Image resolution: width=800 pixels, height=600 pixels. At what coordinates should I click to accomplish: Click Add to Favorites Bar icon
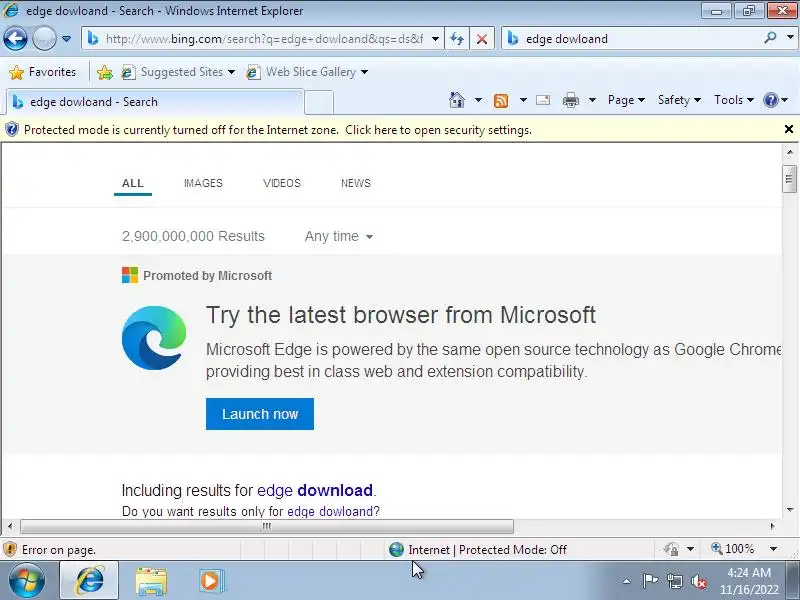(x=105, y=72)
